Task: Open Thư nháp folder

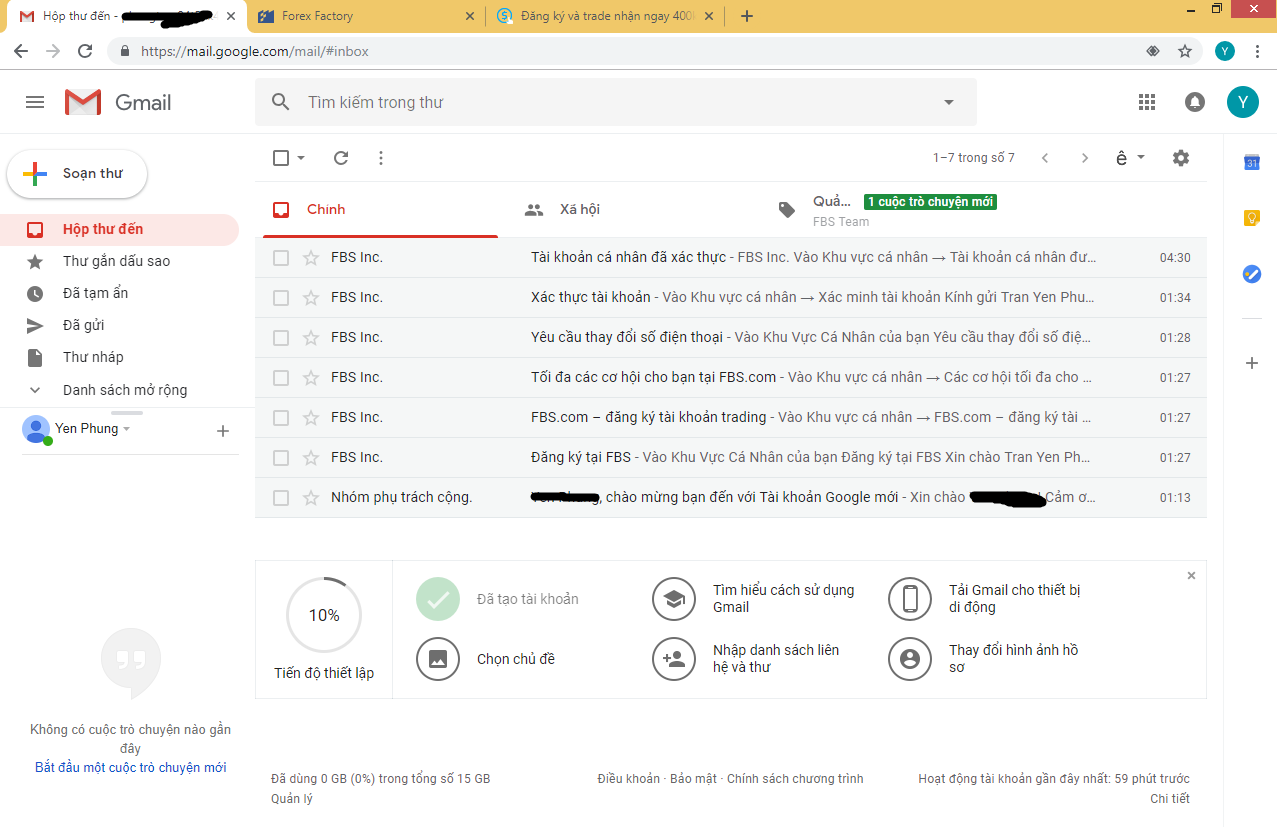Action: [119, 357]
